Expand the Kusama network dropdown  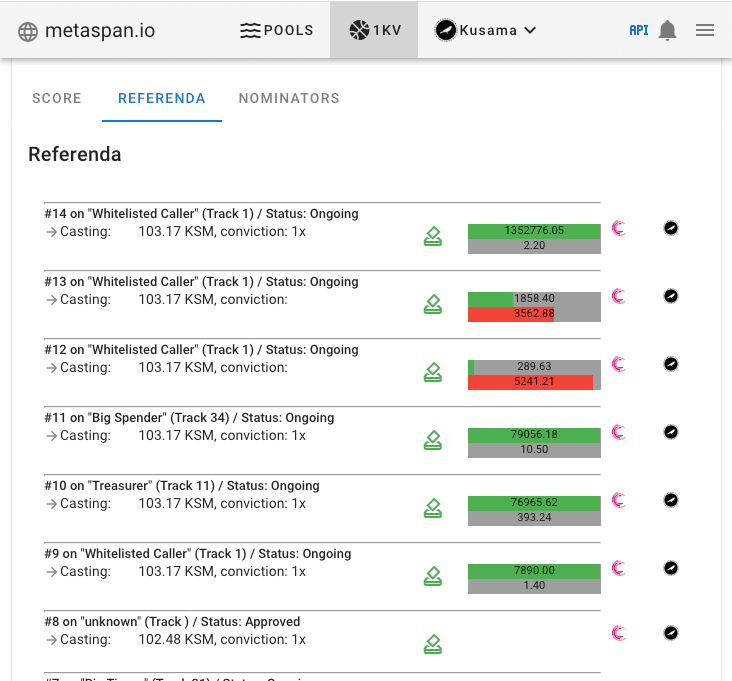tap(486, 30)
